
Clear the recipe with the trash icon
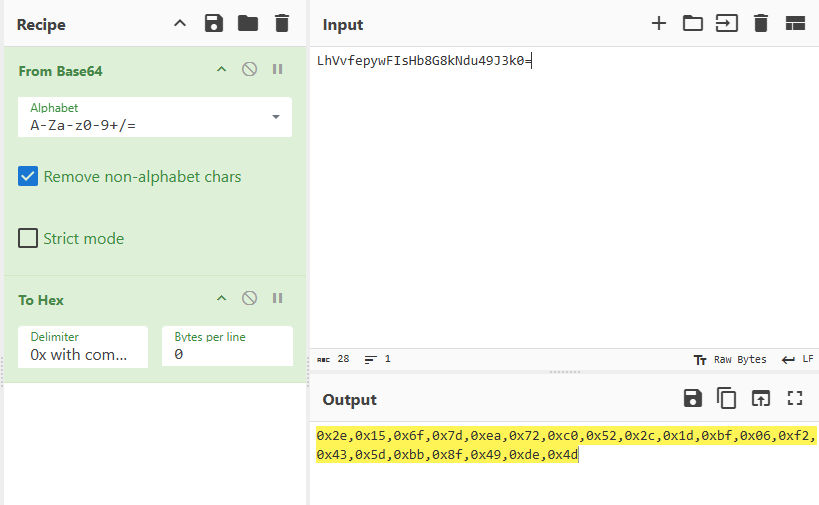[282, 24]
